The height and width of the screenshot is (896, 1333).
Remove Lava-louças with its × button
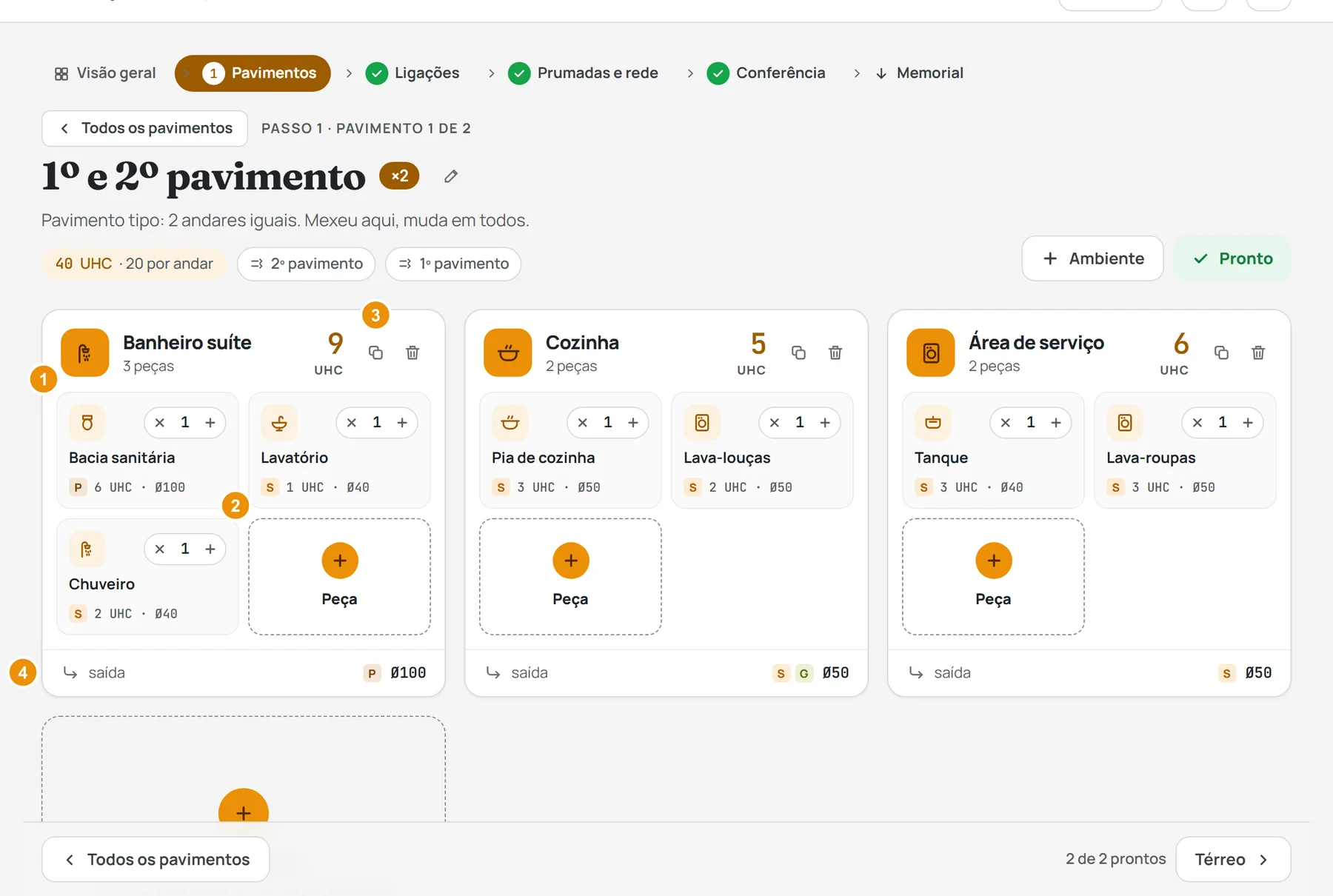point(775,423)
